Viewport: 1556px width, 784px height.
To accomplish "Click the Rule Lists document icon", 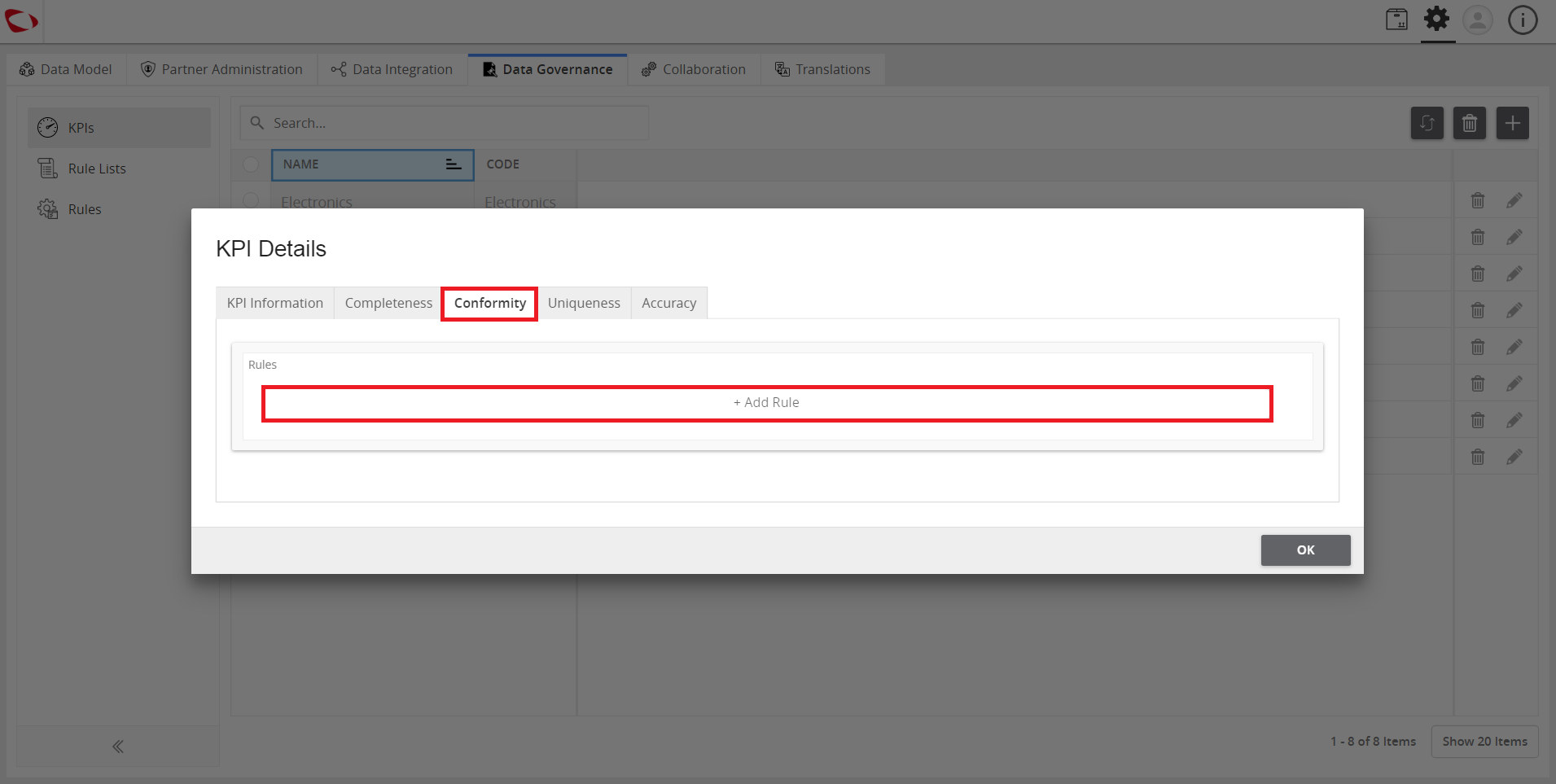I will tap(48, 169).
